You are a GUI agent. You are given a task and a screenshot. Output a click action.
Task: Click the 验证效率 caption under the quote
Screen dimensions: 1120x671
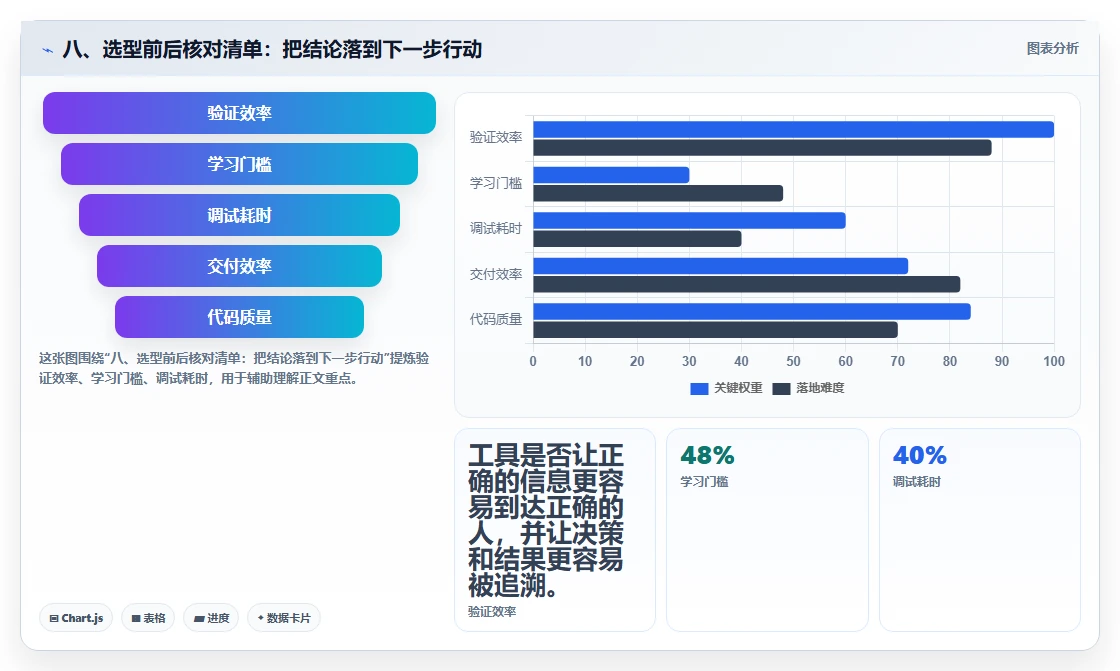pos(492,612)
